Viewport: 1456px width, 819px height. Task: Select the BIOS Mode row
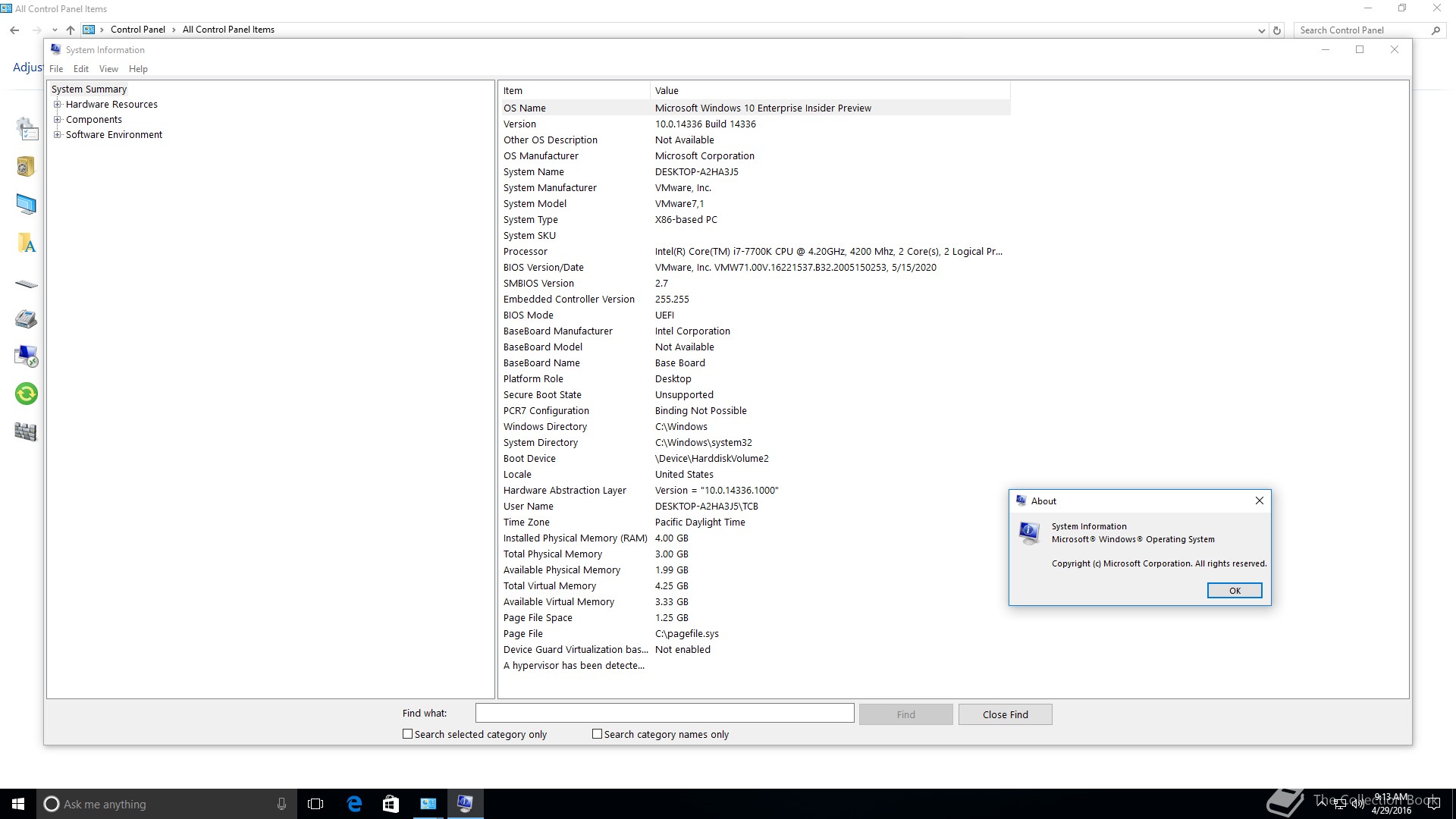(755, 315)
